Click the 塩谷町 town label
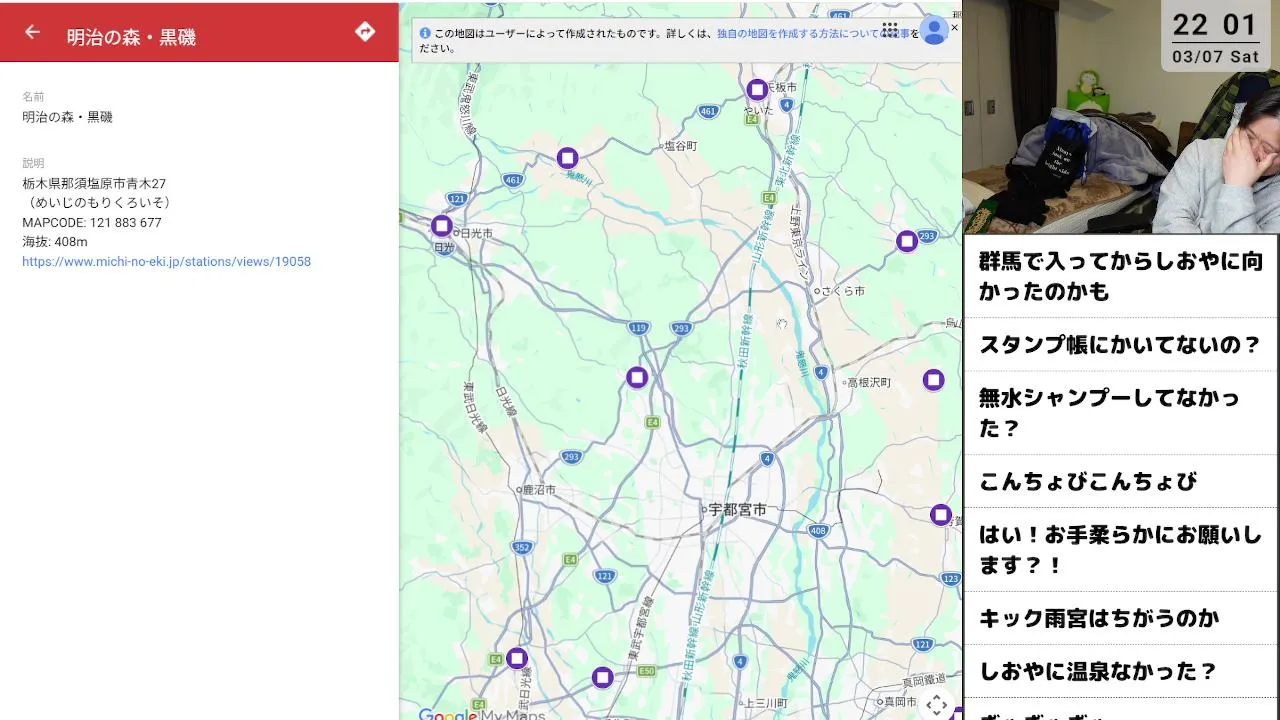 (x=681, y=146)
